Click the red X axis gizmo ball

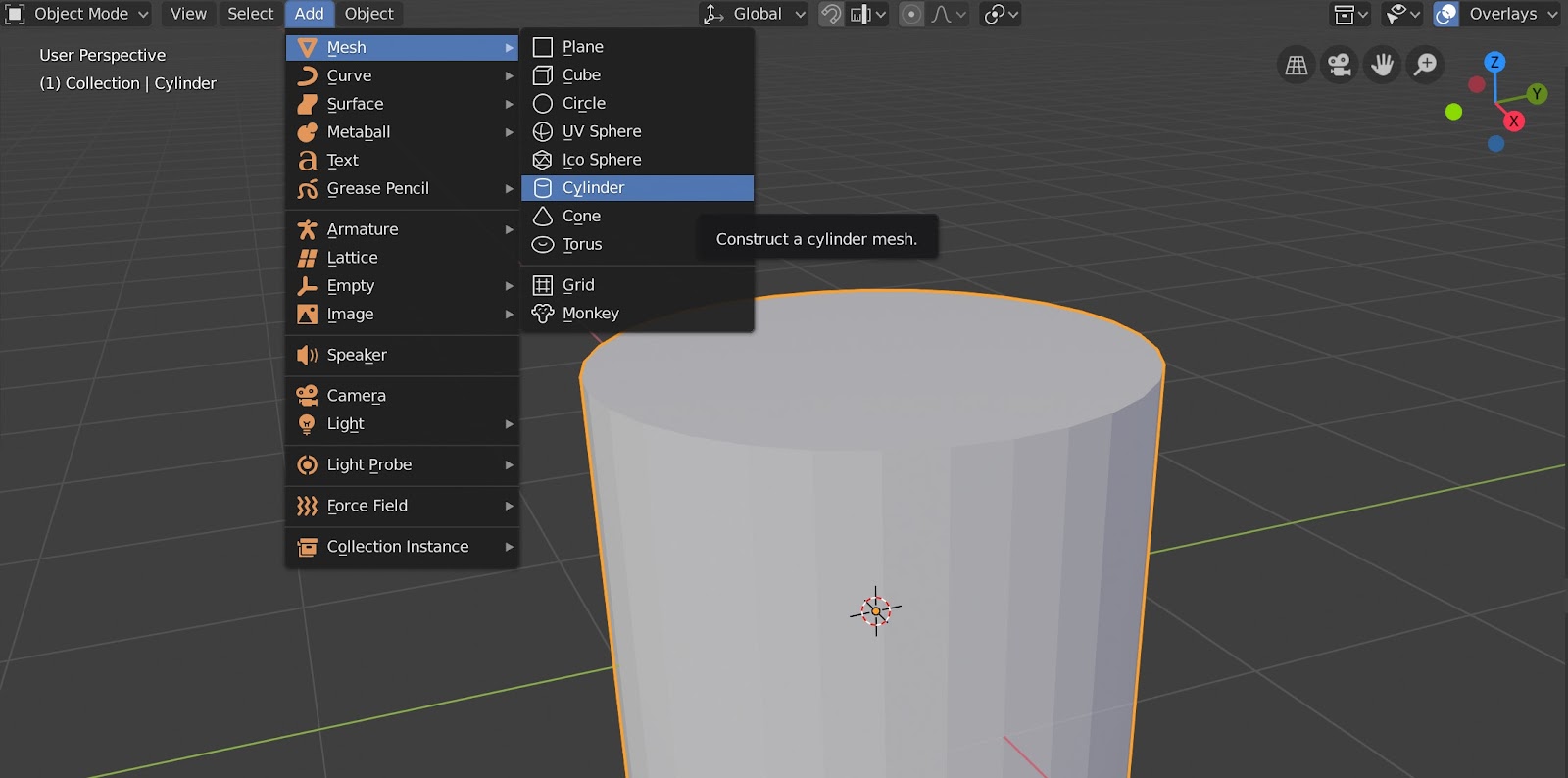click(x=1514, y=122)
